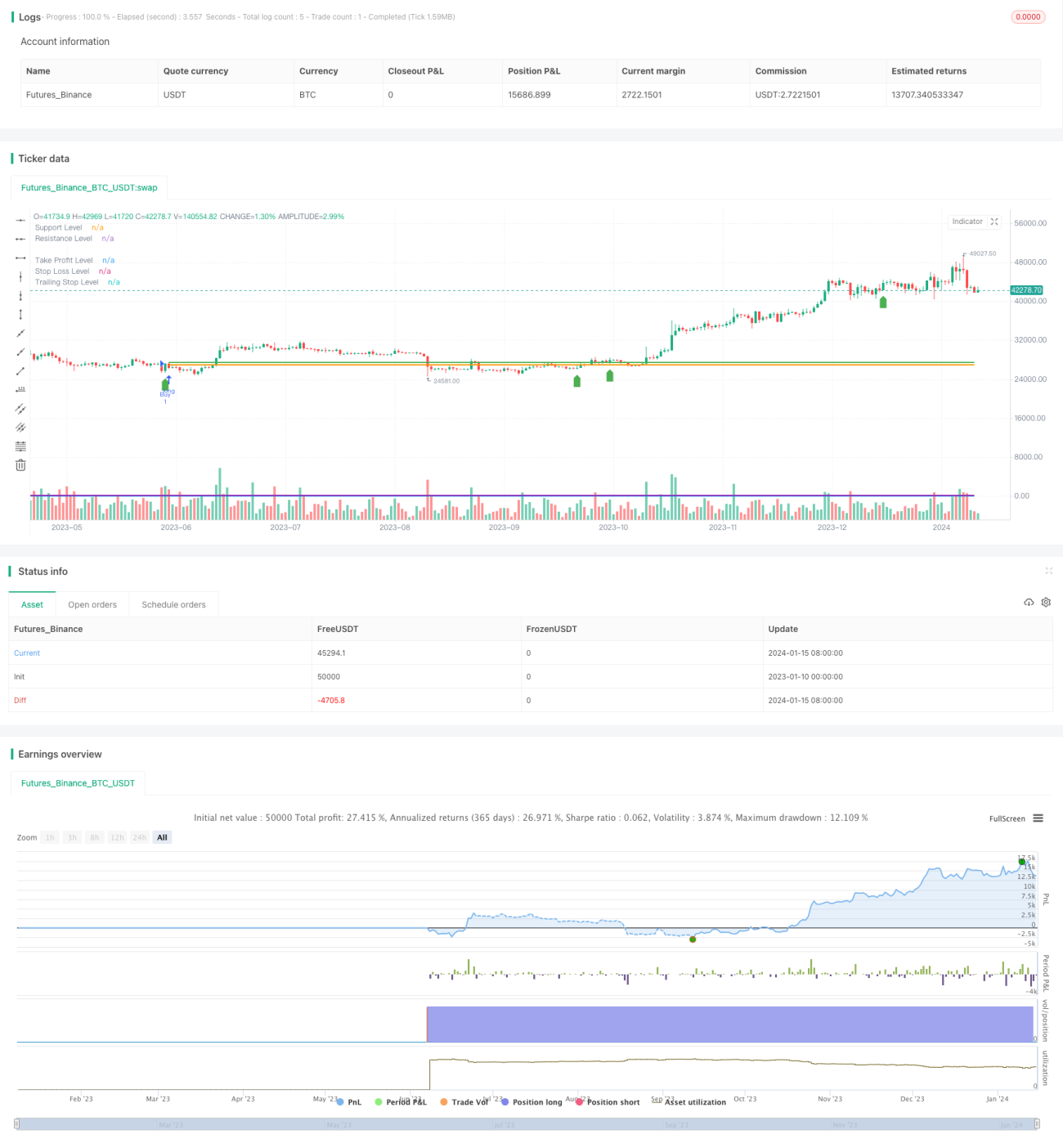Switch to the Open orders tab
This screenshot has width=1063, height=1148.
92,605
